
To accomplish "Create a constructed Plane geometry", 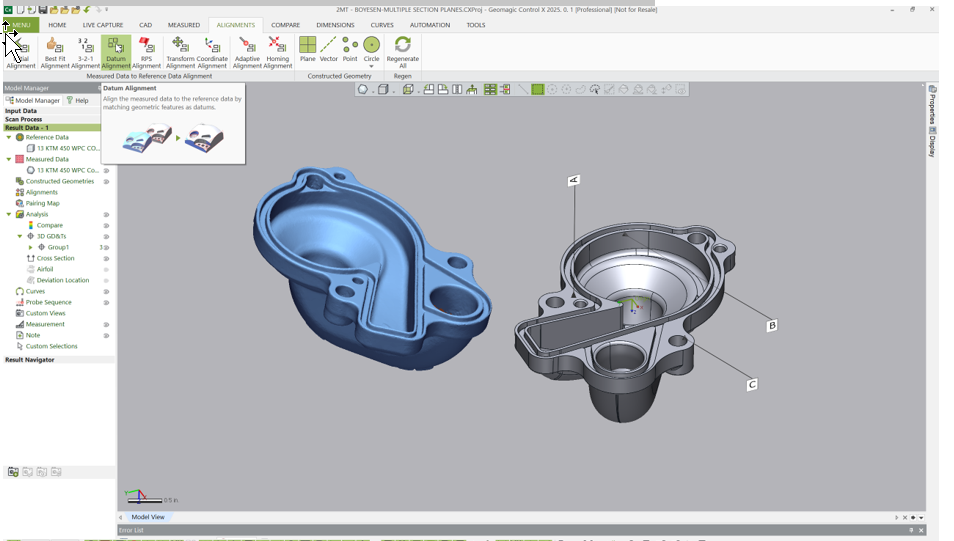I will 307,49.
